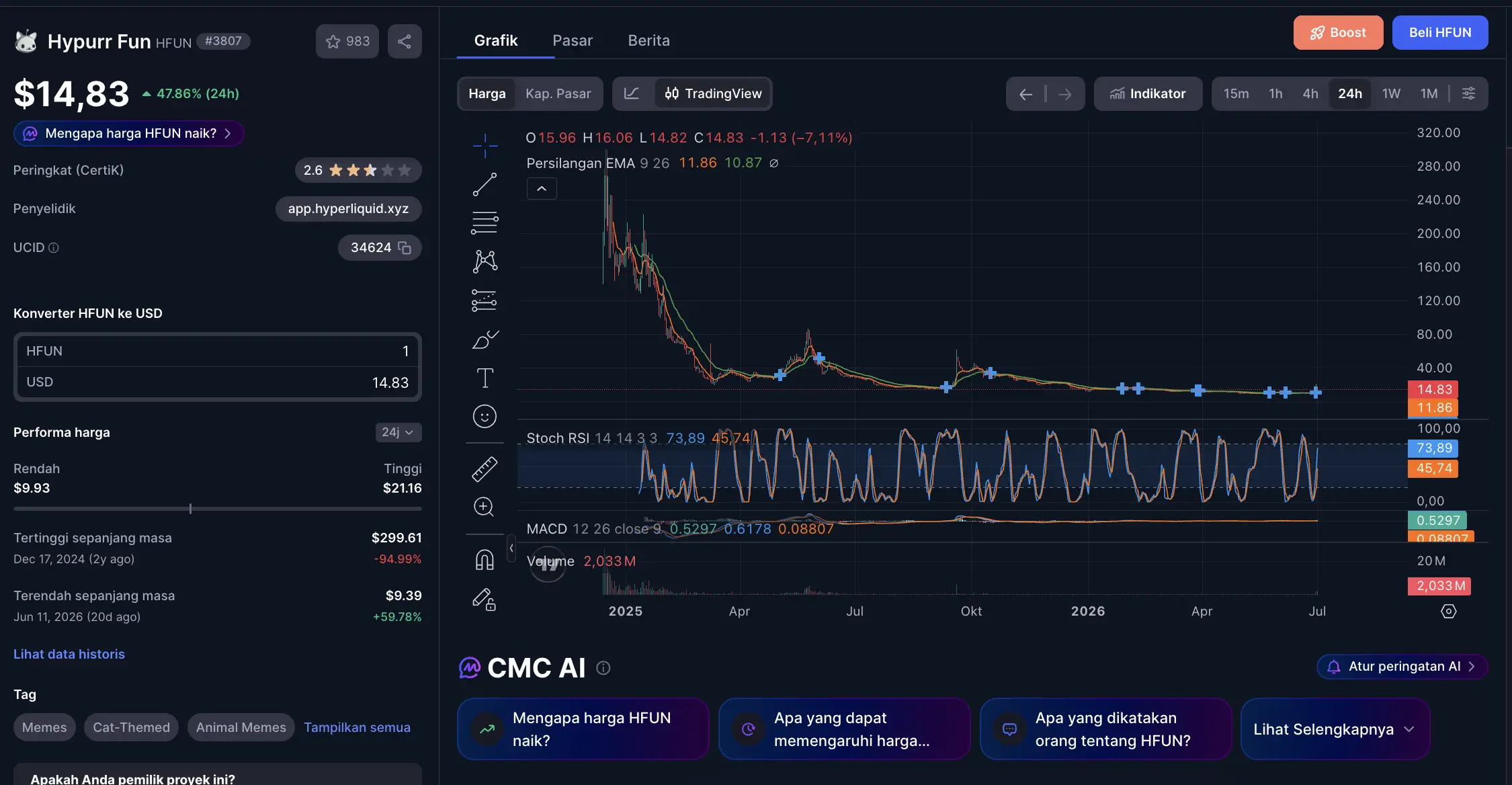Set timeframe to 24h
The image size is (1512, 785).
tap(1349, 93)
